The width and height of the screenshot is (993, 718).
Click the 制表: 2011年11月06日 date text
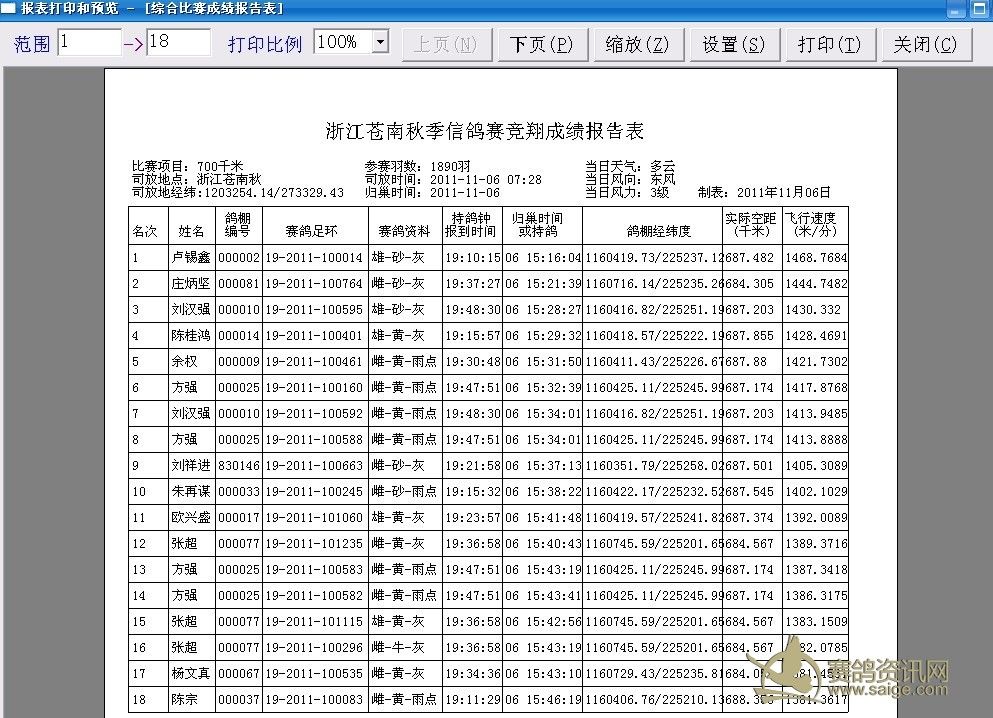pyautogui.click(x=764, y=192)
